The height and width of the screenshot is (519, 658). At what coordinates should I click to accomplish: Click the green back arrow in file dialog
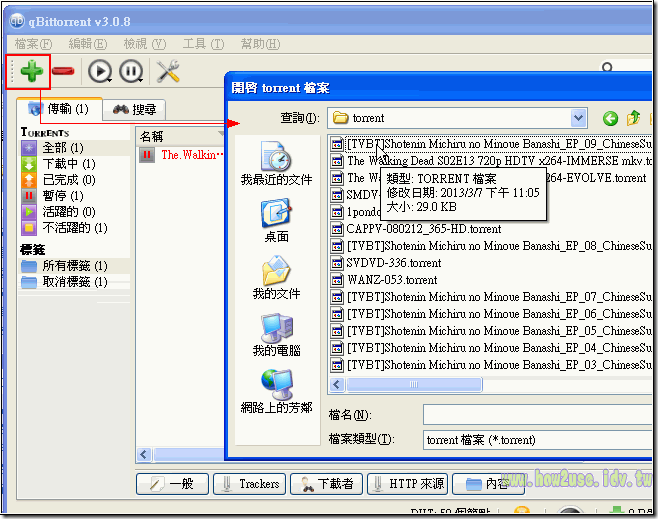point(610,118)
